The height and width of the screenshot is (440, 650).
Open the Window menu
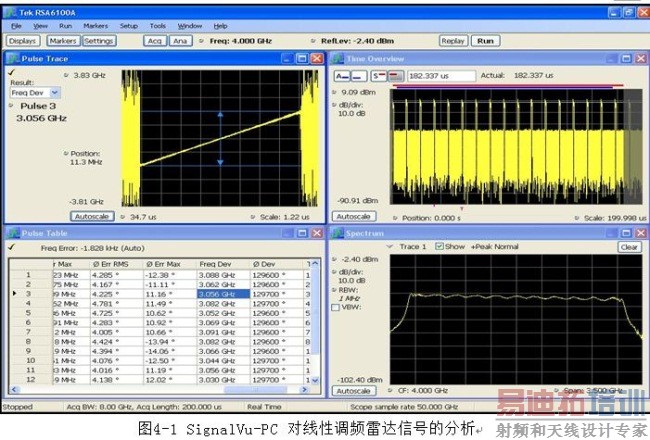pos(190,26)
